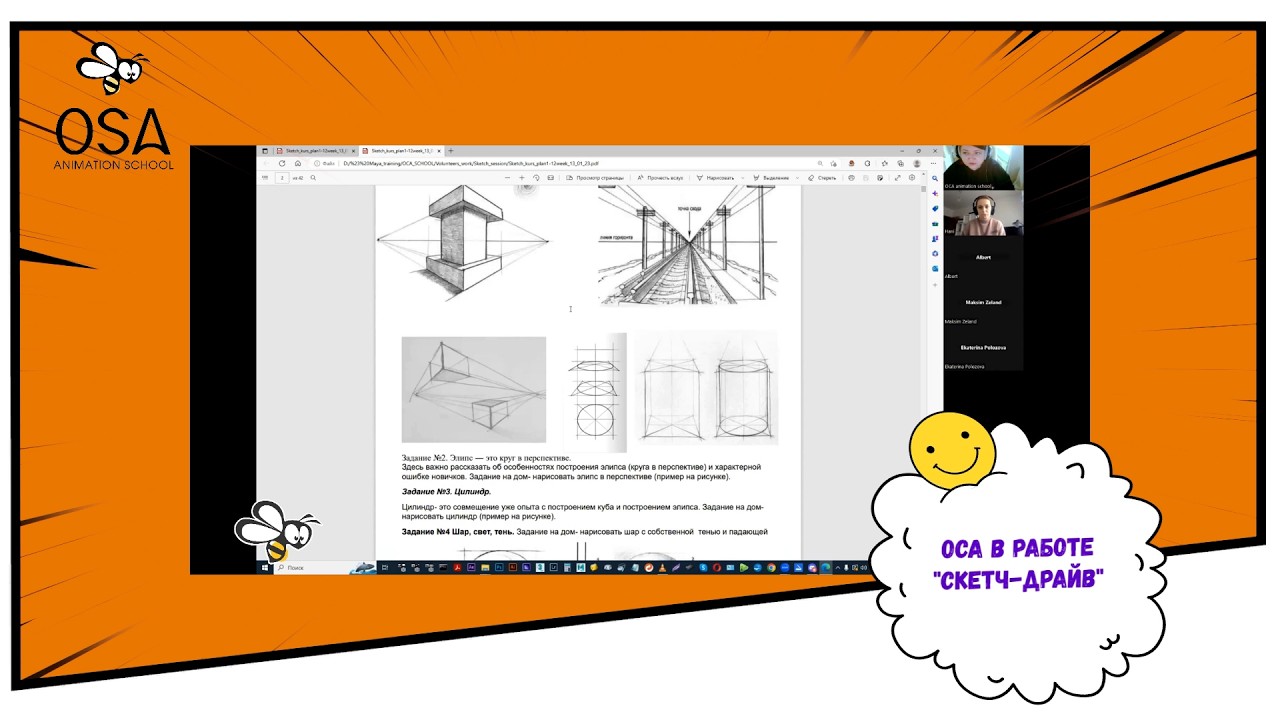The width and height of the screenshot is (1280, 720).
Task: Select the Ekaterina Polezova participant tile
Action: [x=983, y=348]
